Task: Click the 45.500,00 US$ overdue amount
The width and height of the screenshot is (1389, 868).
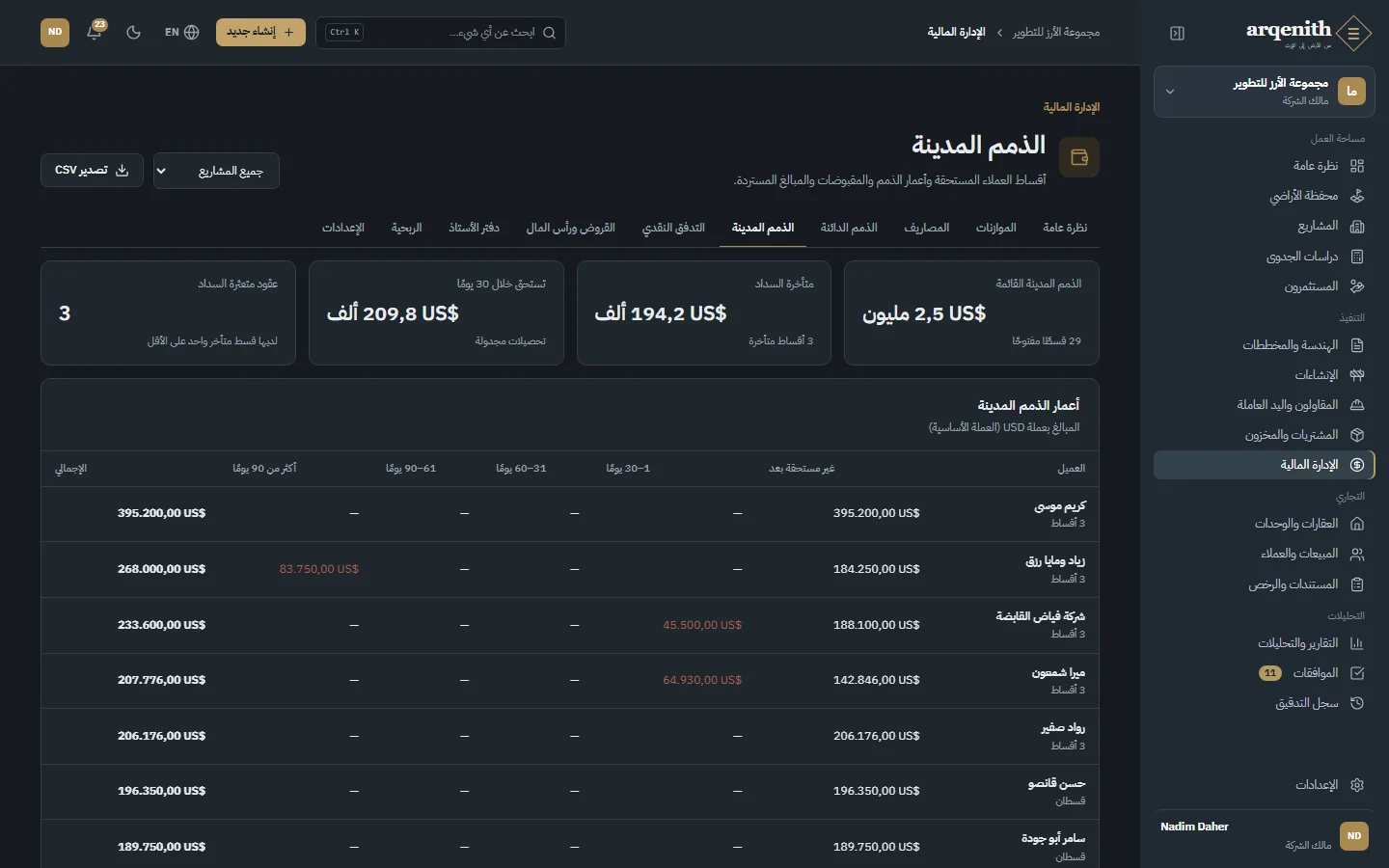Action: pyautogui.click(x=702, y=625)
